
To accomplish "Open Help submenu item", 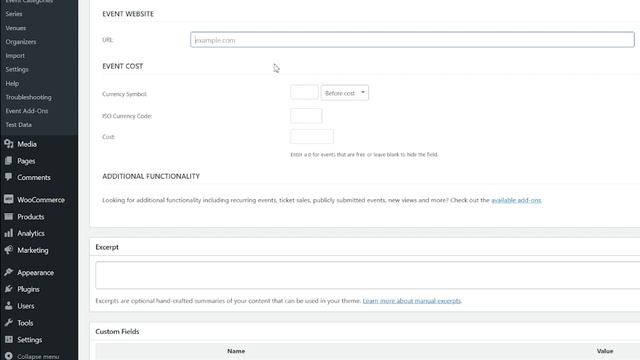I will pyautogui.click(x=12, y=83).
